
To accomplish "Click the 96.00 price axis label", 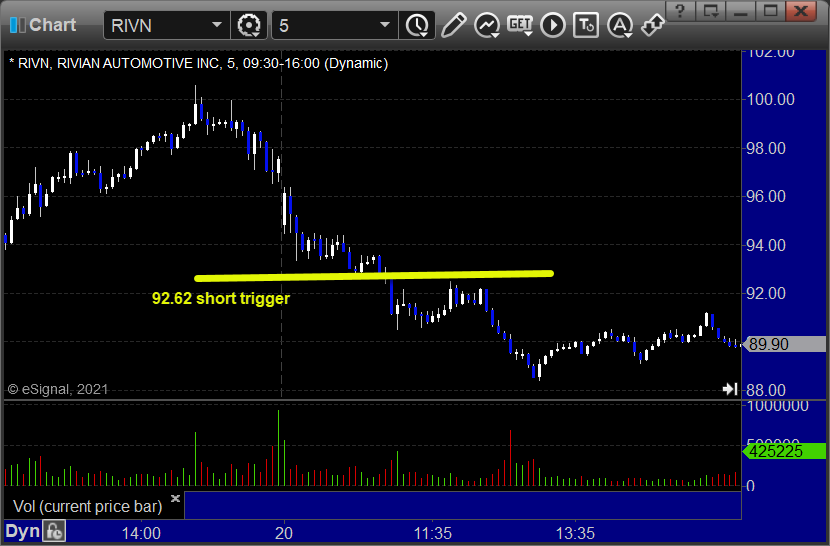I will pyautogui.click(x=766, y=196).
